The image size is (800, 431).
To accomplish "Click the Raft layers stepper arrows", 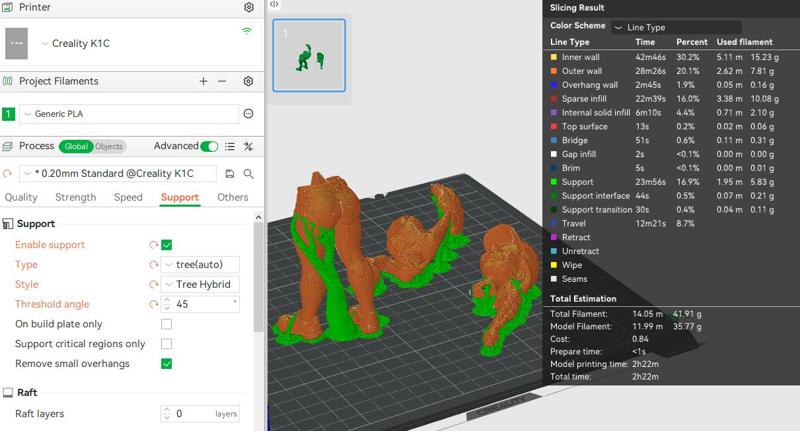I will (167, 414).
